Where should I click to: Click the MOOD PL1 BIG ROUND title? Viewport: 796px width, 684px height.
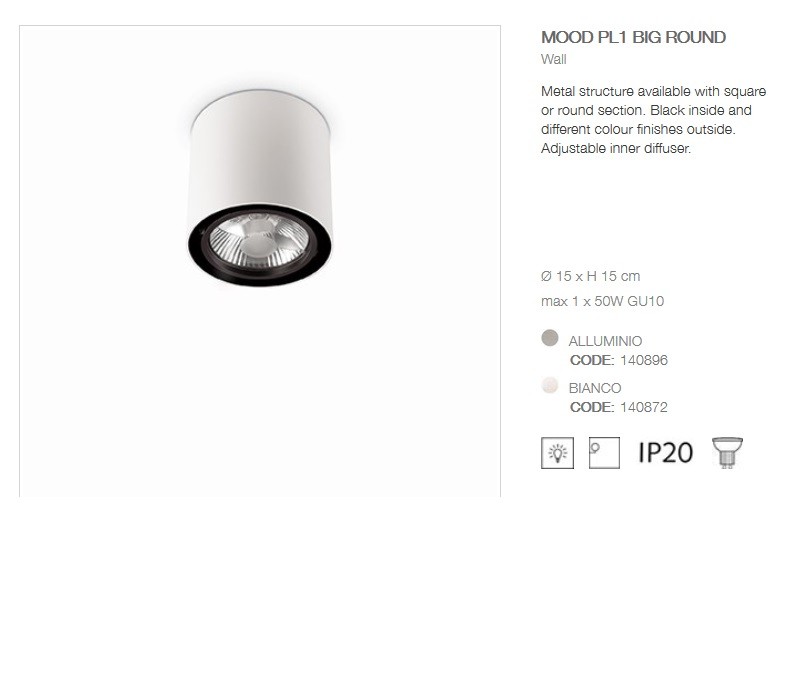pyautogui.click(x=633, y=37)
